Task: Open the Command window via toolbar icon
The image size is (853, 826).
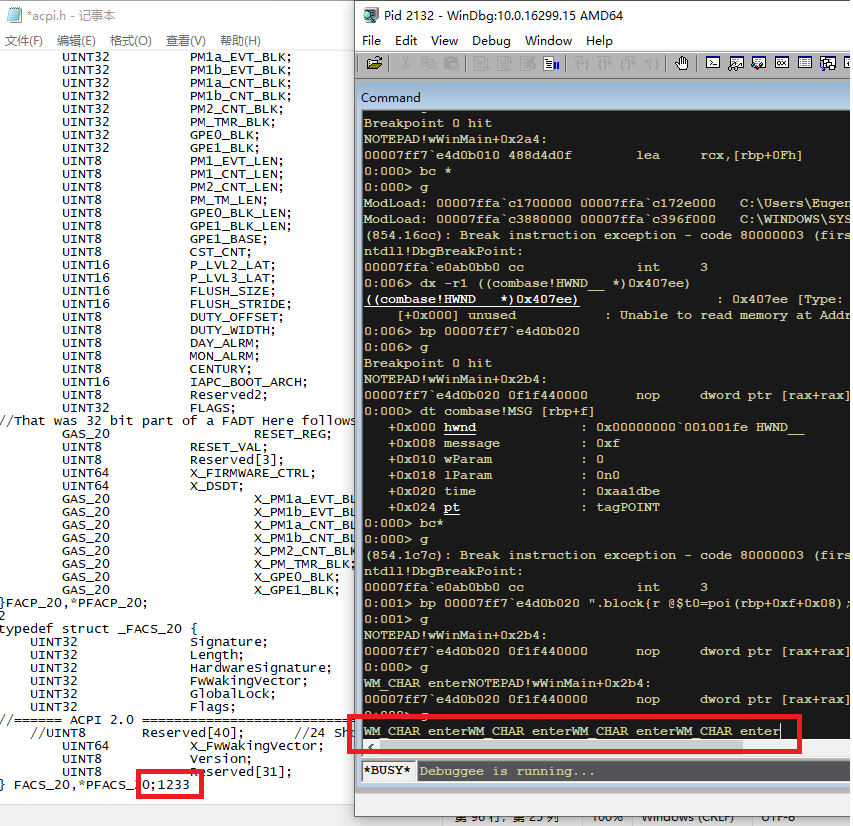Action: click(x=713, y=63)
